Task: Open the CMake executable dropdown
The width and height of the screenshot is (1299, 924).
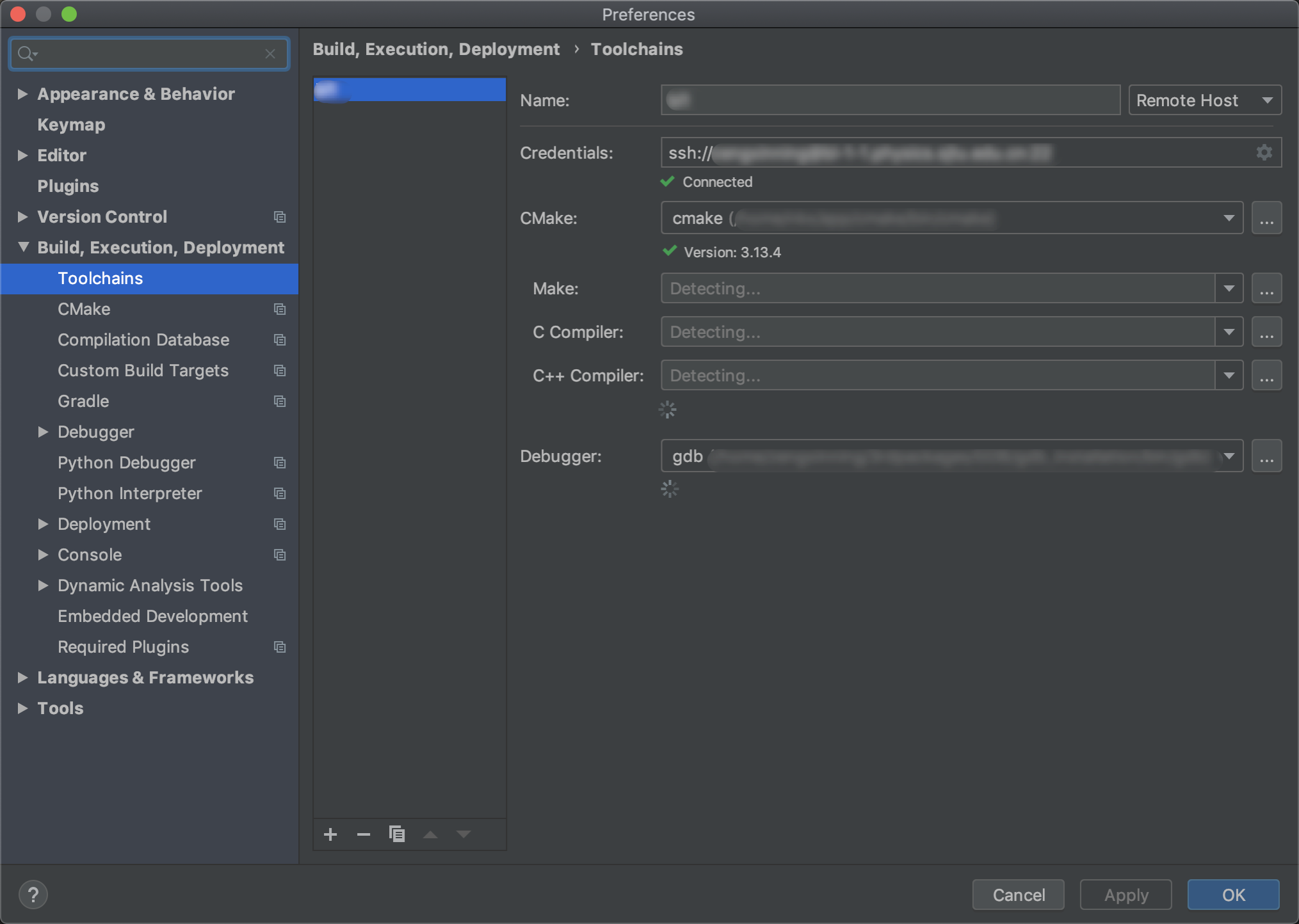Action: click(x=1228, y=218)
